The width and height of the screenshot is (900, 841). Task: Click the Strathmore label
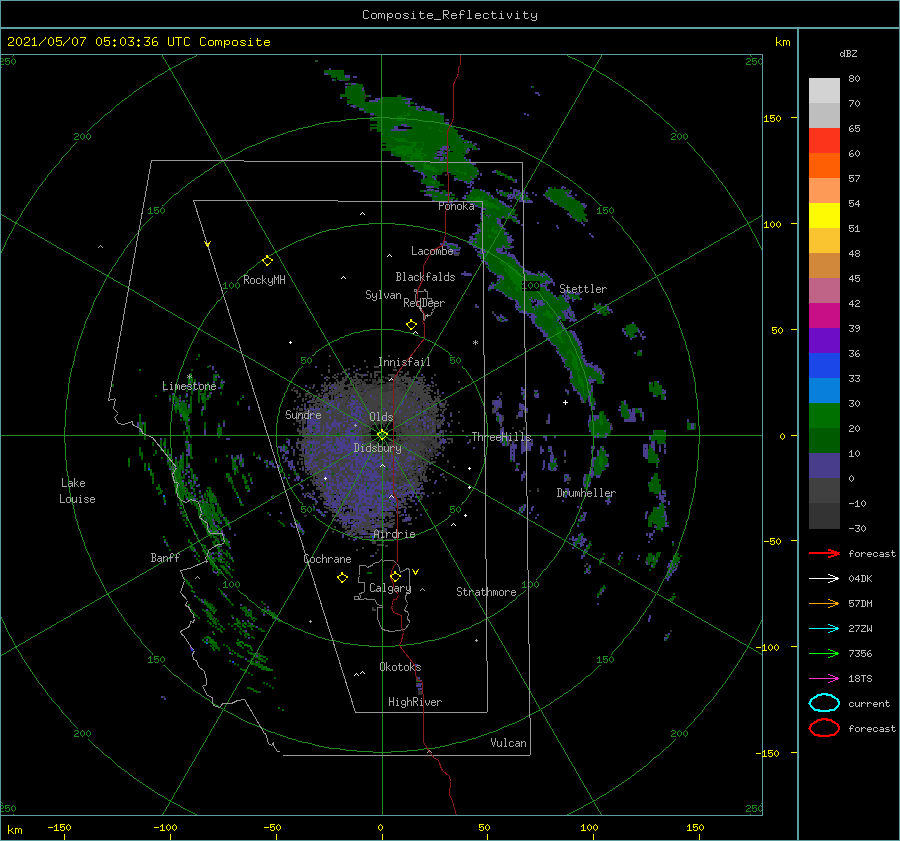click(486, 592)
